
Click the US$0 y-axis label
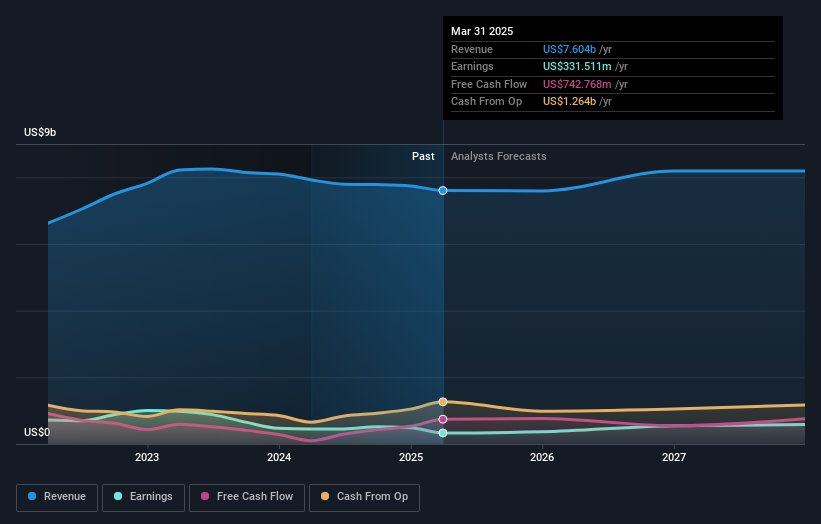(x=37, y=432)
